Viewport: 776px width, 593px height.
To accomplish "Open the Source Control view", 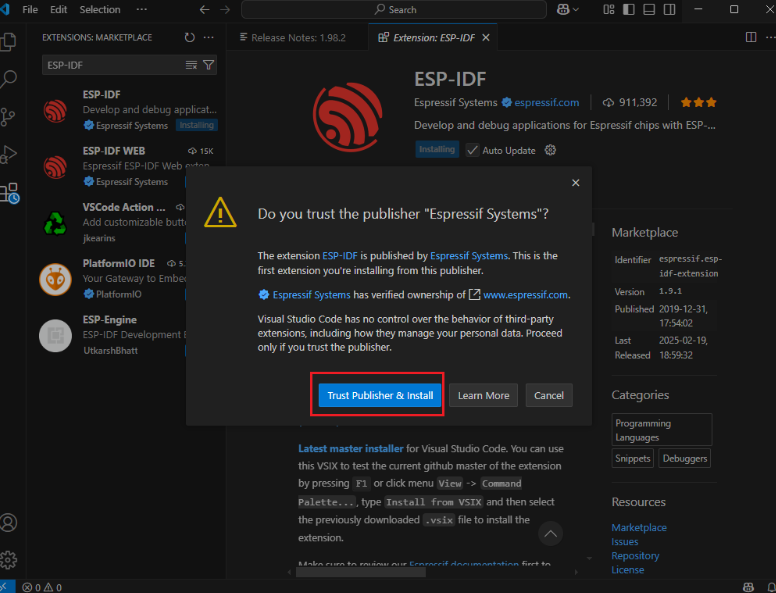I will pos(8,117).
